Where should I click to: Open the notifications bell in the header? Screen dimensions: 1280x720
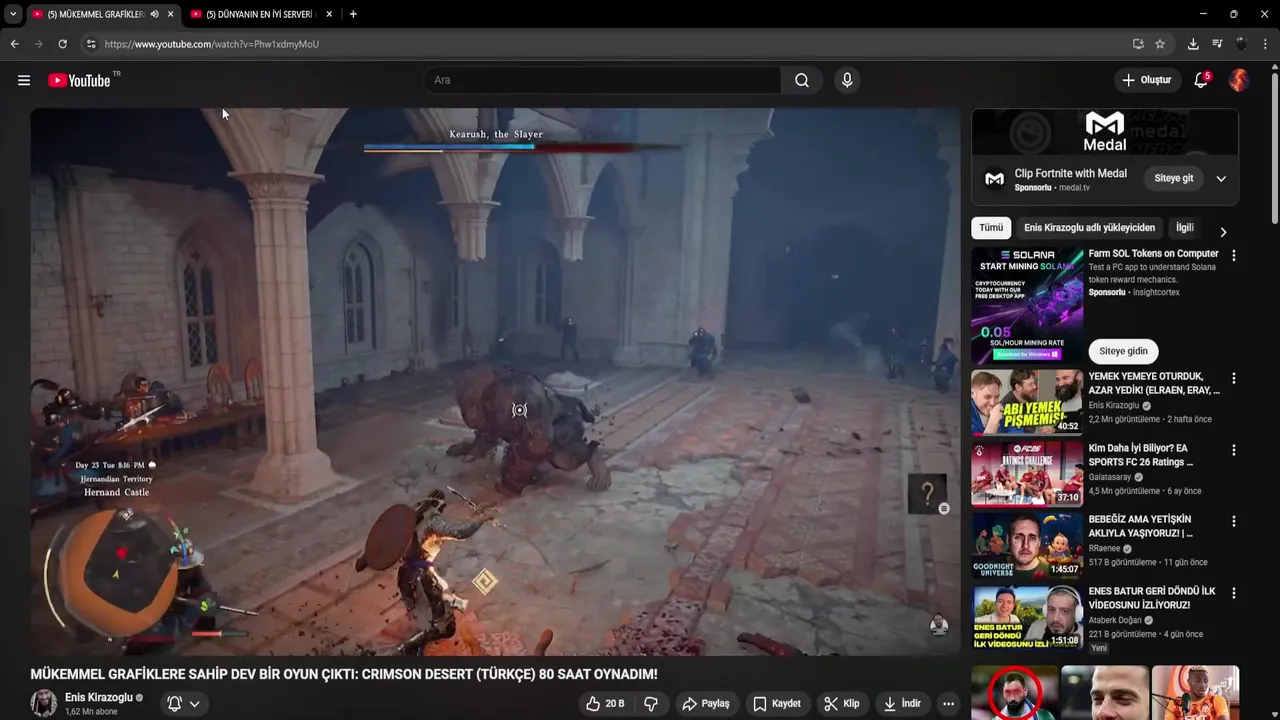1201,80
